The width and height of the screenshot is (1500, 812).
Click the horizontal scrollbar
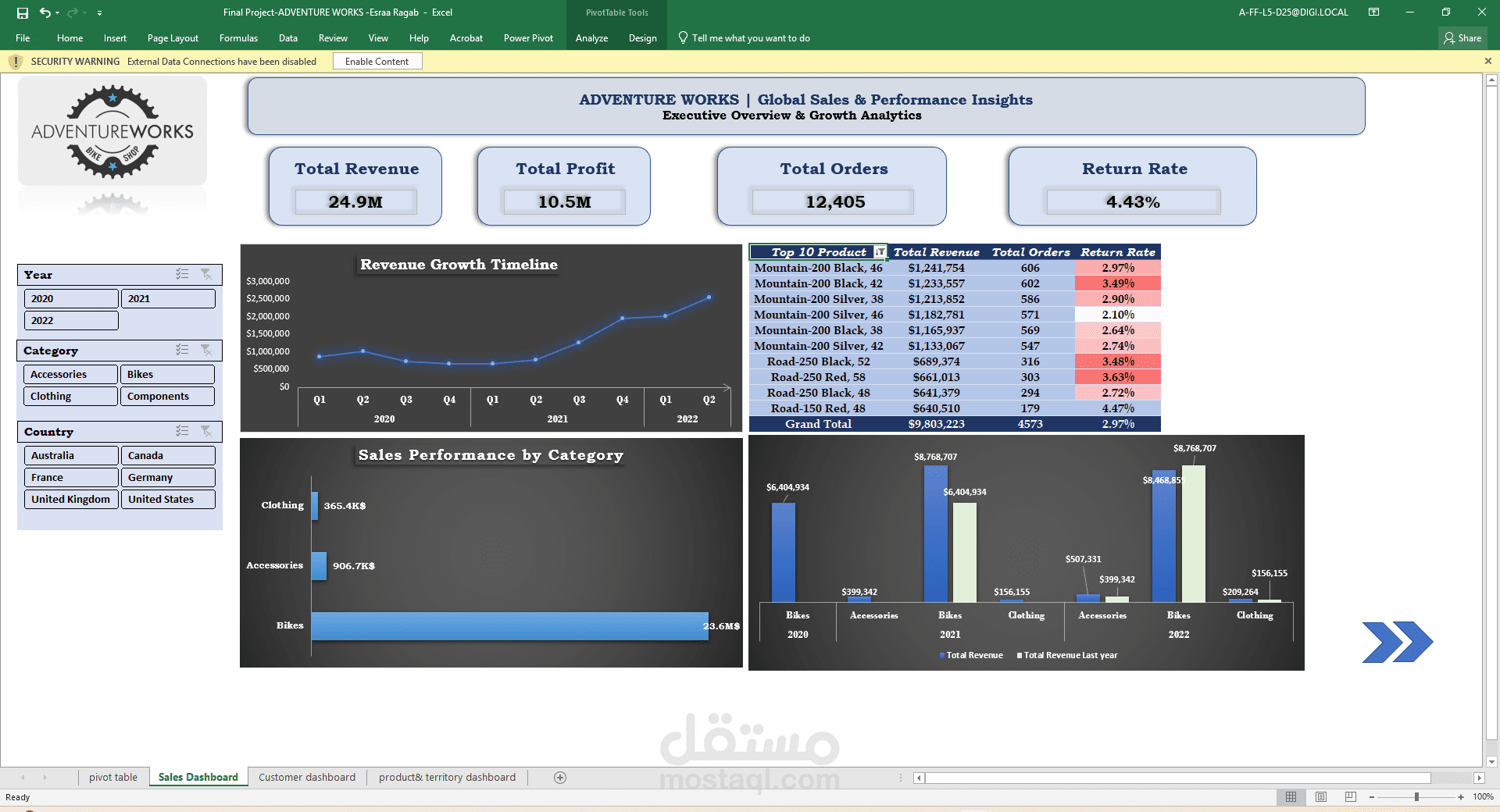1177,778
